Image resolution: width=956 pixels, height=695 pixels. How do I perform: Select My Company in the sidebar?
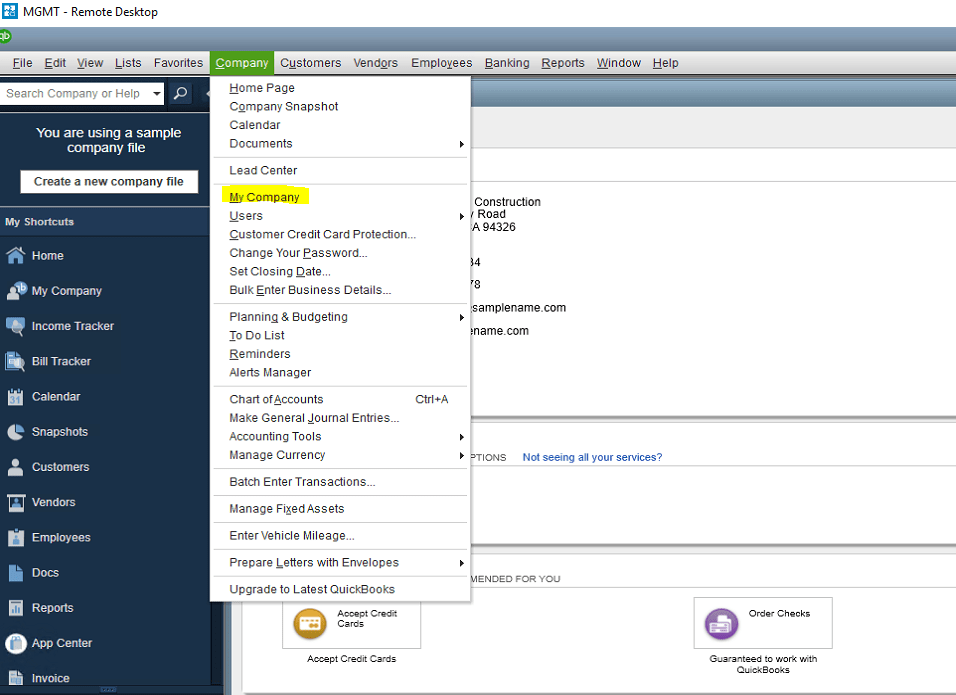click(65, 290)
